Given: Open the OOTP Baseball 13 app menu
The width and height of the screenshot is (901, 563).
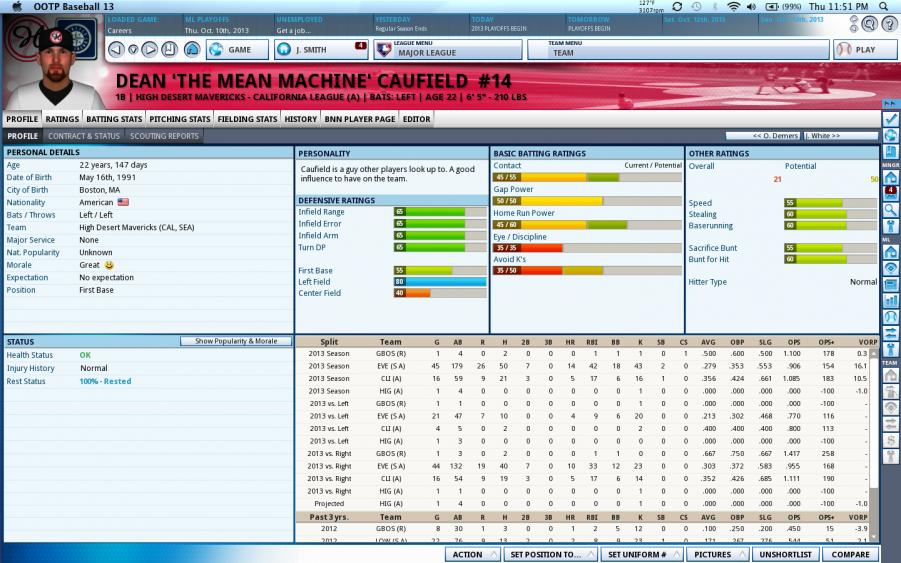Looking at the screenshot, I should [x=74, y=6].
